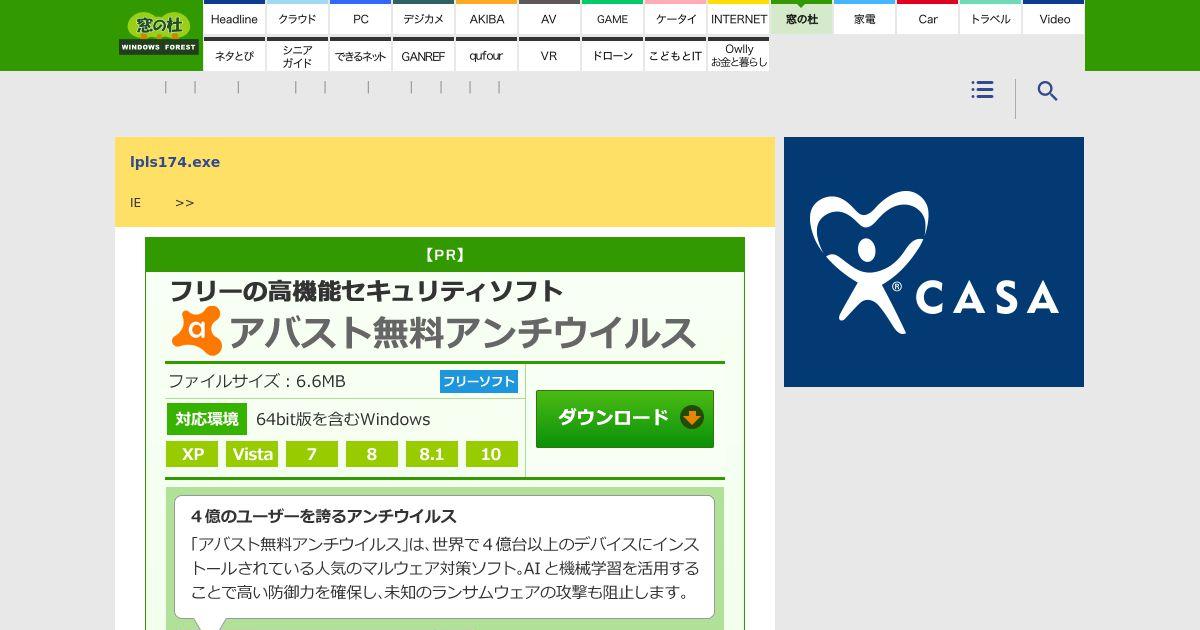
Task: Open the Video tab
Action: click(x=1054, y=17)
